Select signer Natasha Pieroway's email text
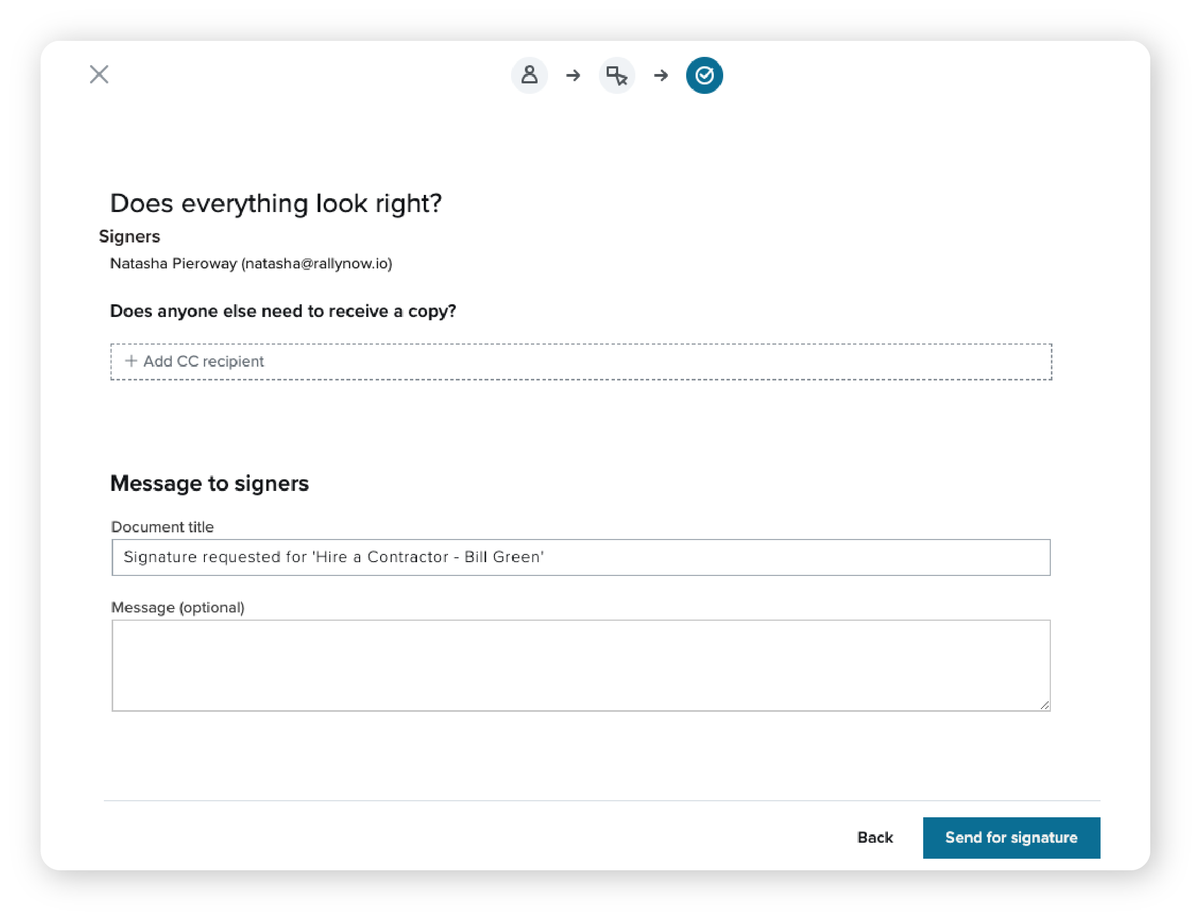This screenshot has height=920, width=1200. [317, 264]
